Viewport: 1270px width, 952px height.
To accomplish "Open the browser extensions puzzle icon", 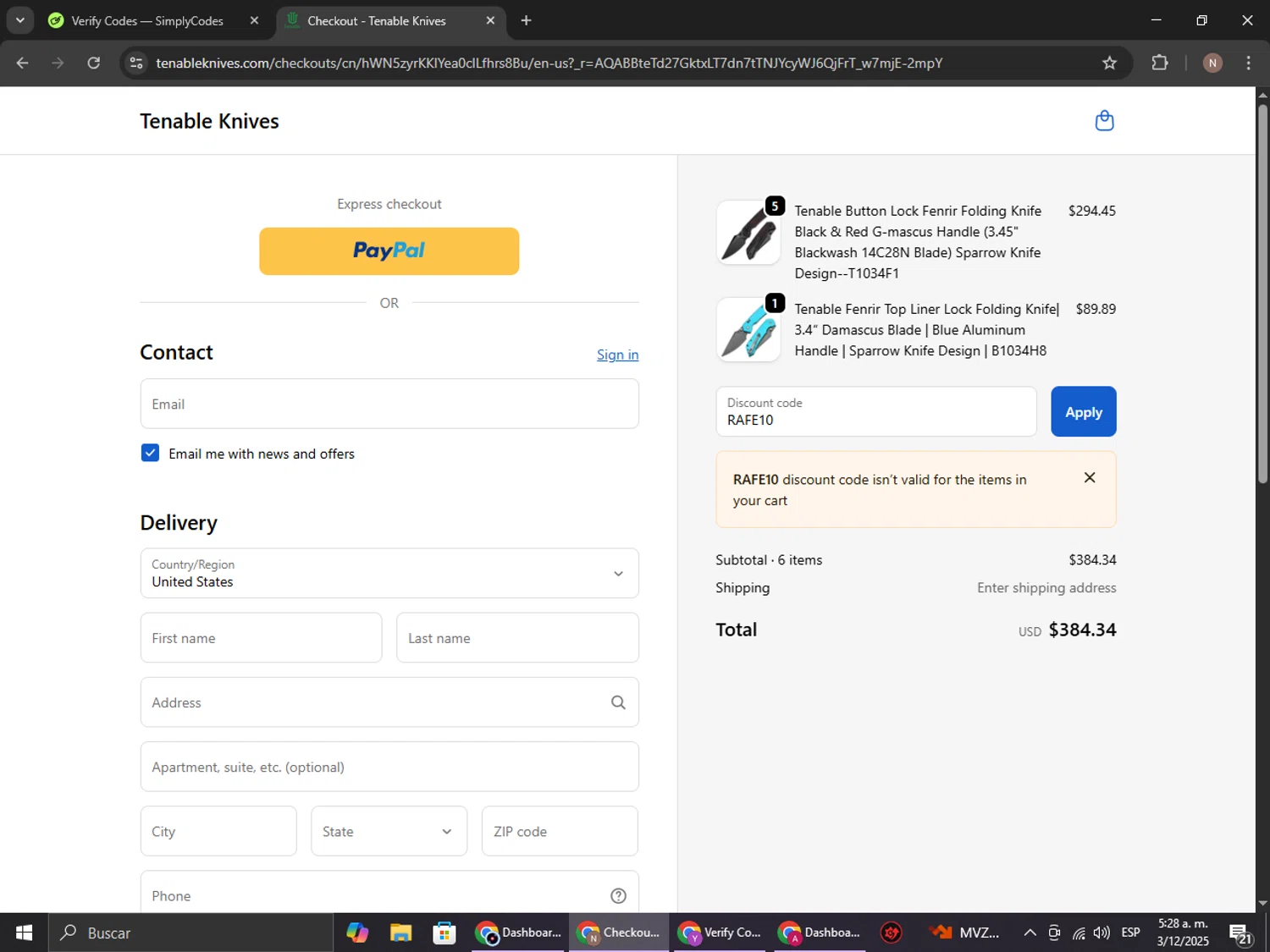I will (x=1160, y=63).
